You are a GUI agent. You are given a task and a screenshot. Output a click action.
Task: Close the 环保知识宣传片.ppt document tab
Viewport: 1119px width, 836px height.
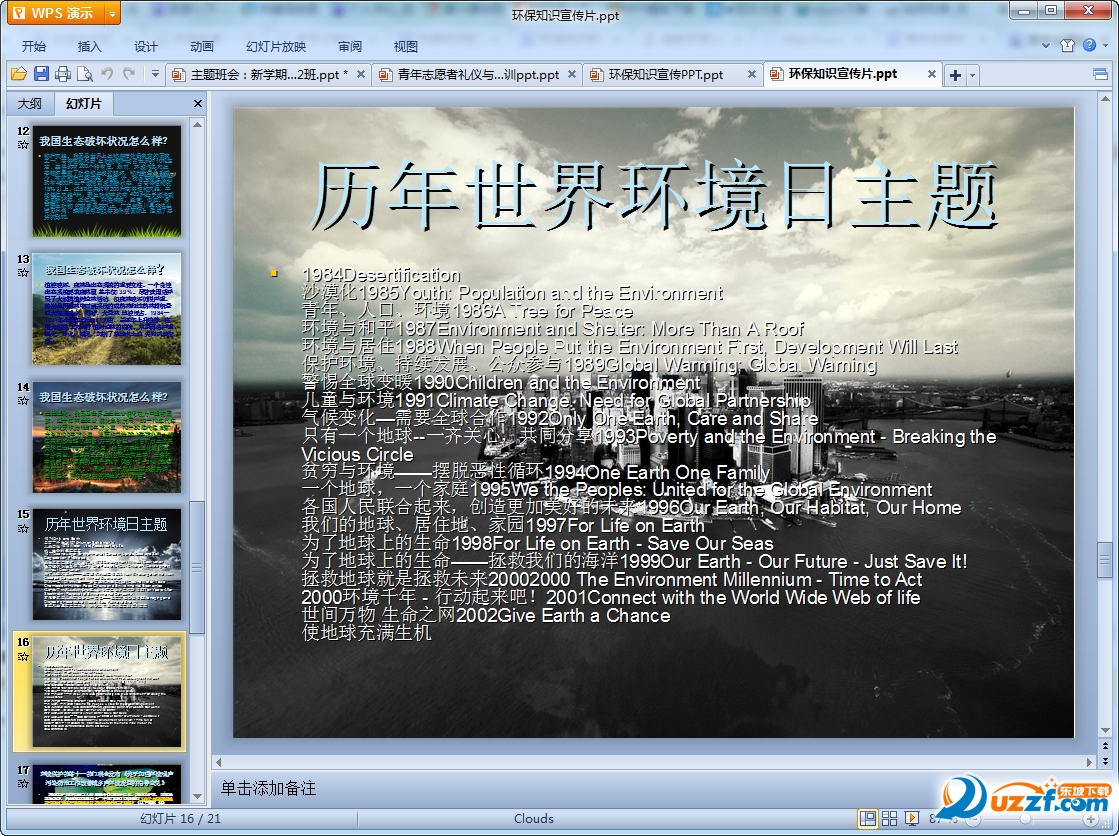point(931,74)
